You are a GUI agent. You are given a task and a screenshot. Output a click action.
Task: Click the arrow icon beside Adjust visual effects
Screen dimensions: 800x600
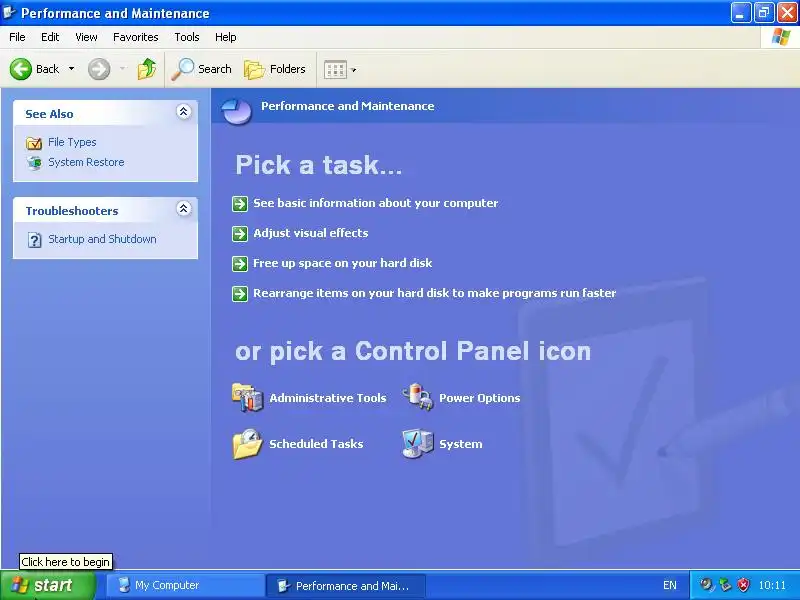pos(240,234)
